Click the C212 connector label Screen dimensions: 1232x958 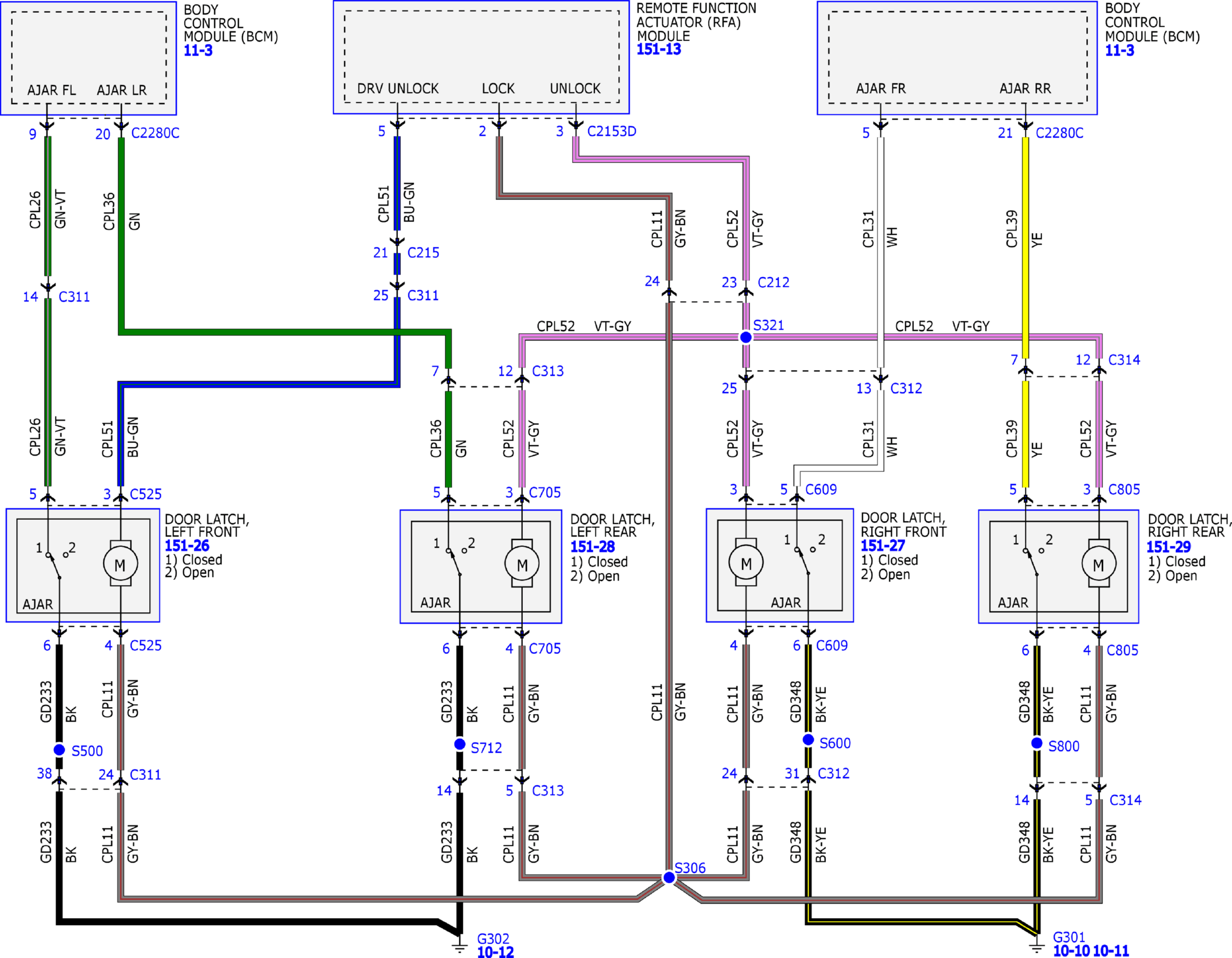point(773,282)
